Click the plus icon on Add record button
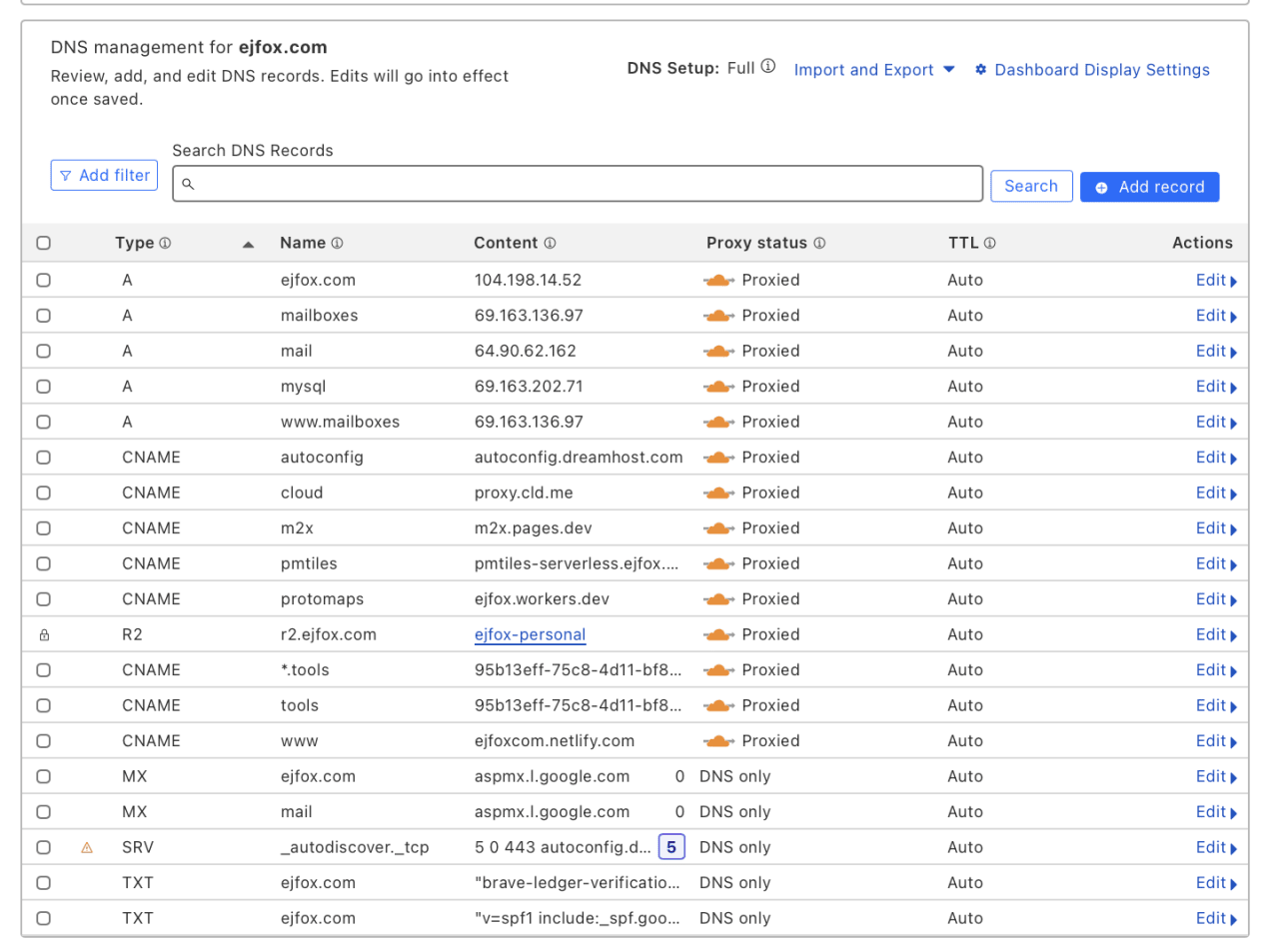 point(1102,187)
